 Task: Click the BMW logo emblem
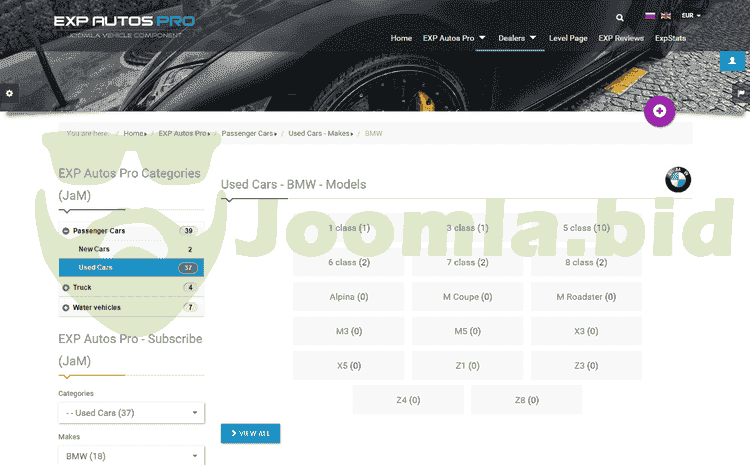click(678, 179)
